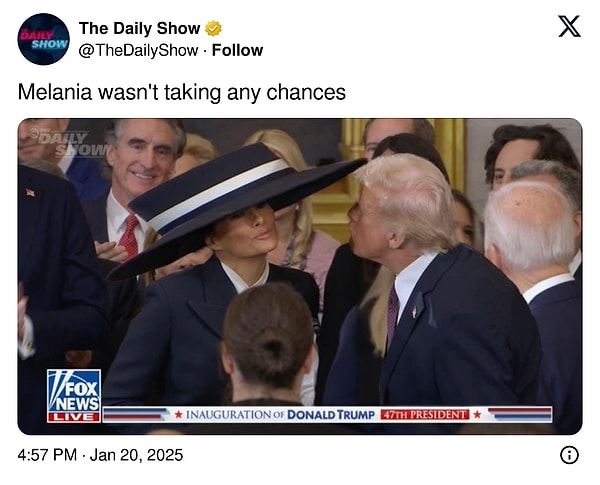Click the tweet text about Melania

[182, 93]
